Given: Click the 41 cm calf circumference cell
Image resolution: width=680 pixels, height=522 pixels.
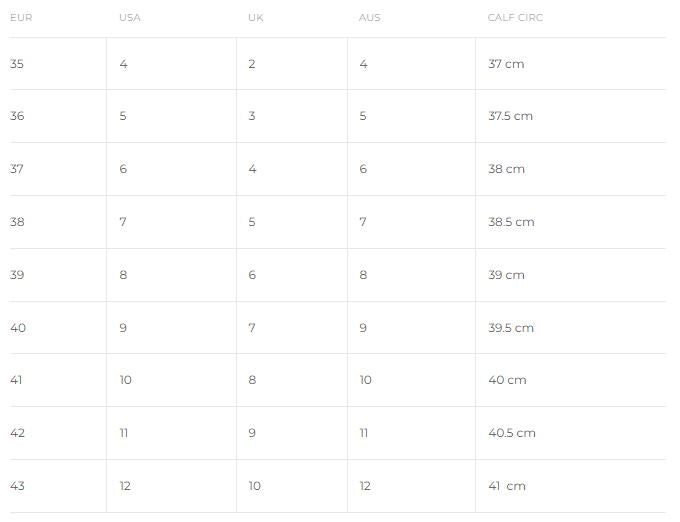Looking at the screenshot, I should (507, 486).
